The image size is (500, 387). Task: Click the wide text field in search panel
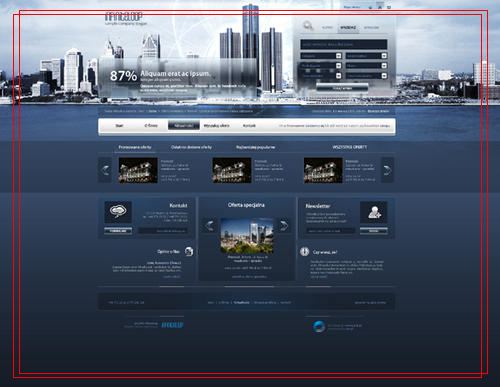[x=344, y=44]
